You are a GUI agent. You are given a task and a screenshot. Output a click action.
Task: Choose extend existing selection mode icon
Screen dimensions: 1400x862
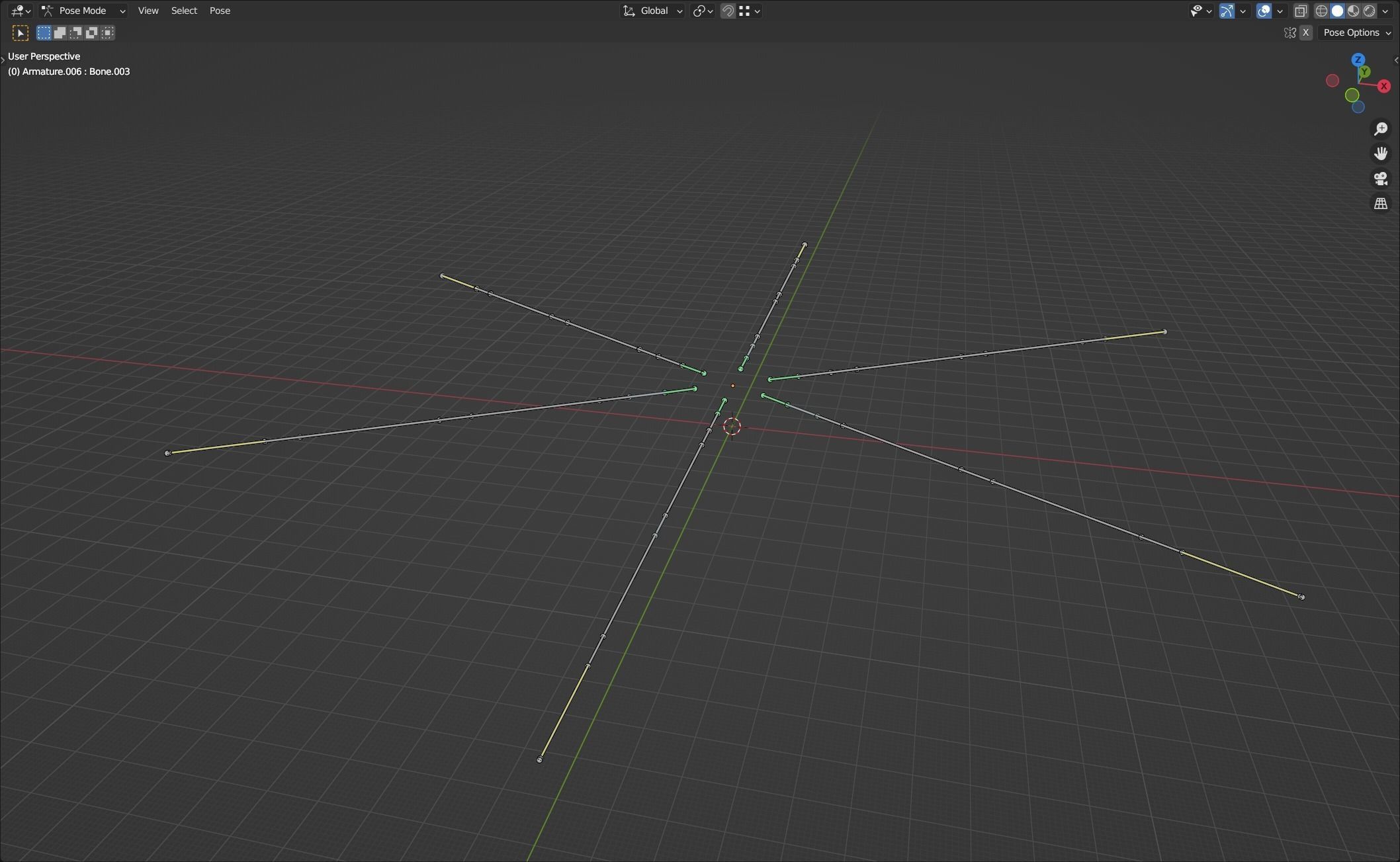tap(60, 32)
